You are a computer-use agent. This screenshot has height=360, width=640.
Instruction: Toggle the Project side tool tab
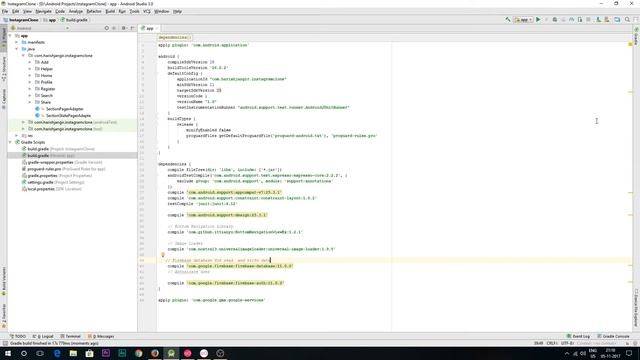(x=4, y=39)
